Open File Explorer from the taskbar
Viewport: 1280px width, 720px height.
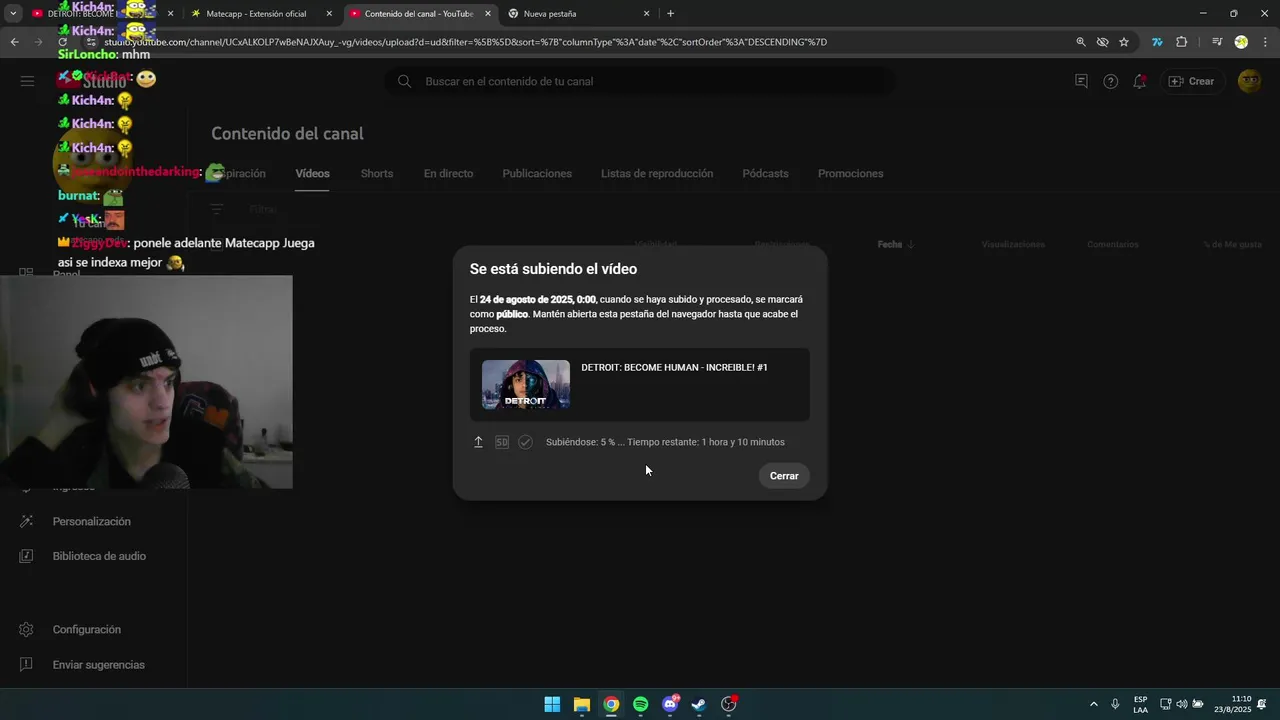pos(582,704)
